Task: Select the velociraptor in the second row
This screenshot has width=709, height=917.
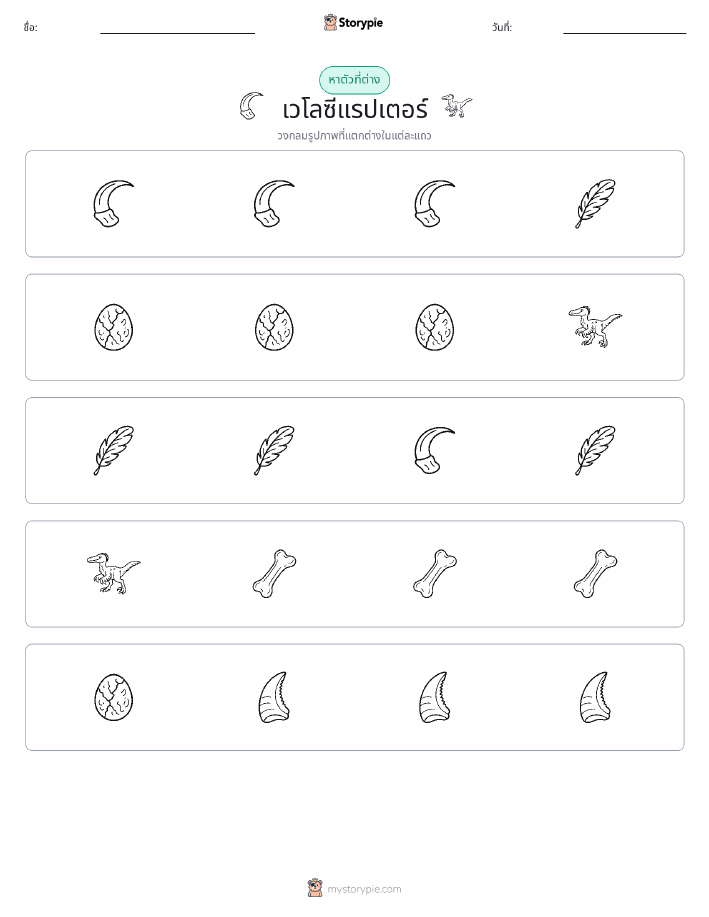Action: 595,326
